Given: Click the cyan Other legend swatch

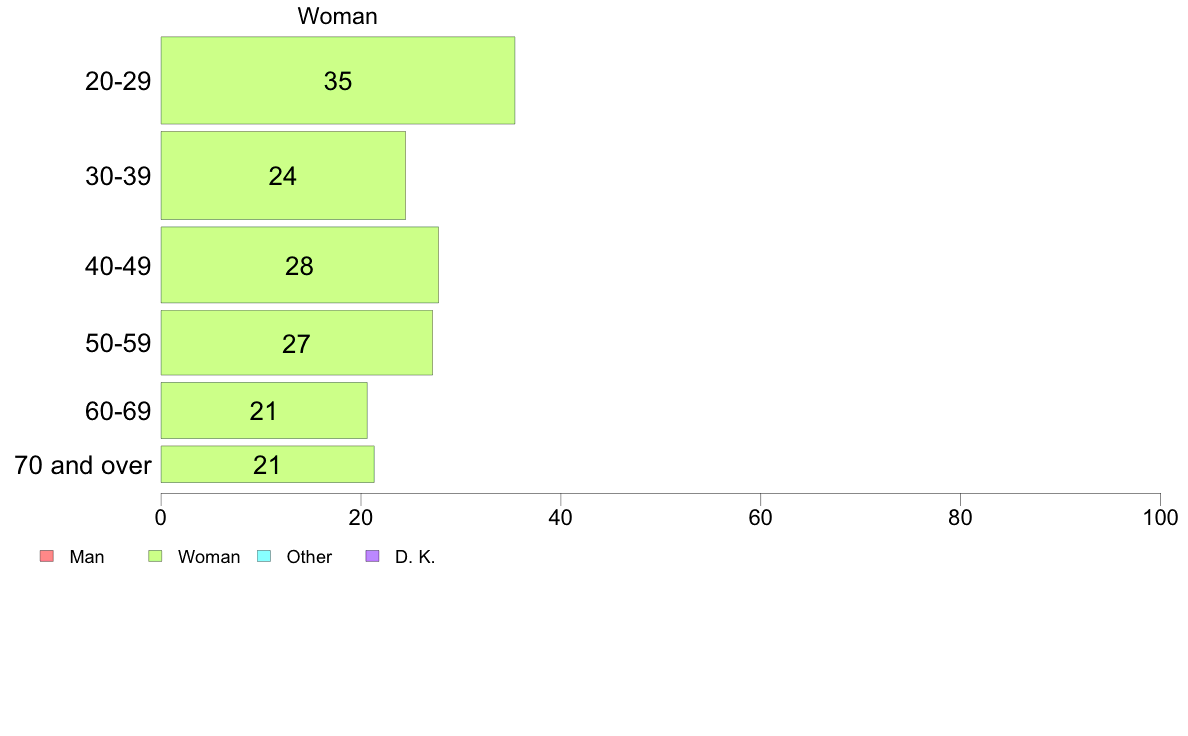Looking at the screenshot, I should (x=264, y=556).
